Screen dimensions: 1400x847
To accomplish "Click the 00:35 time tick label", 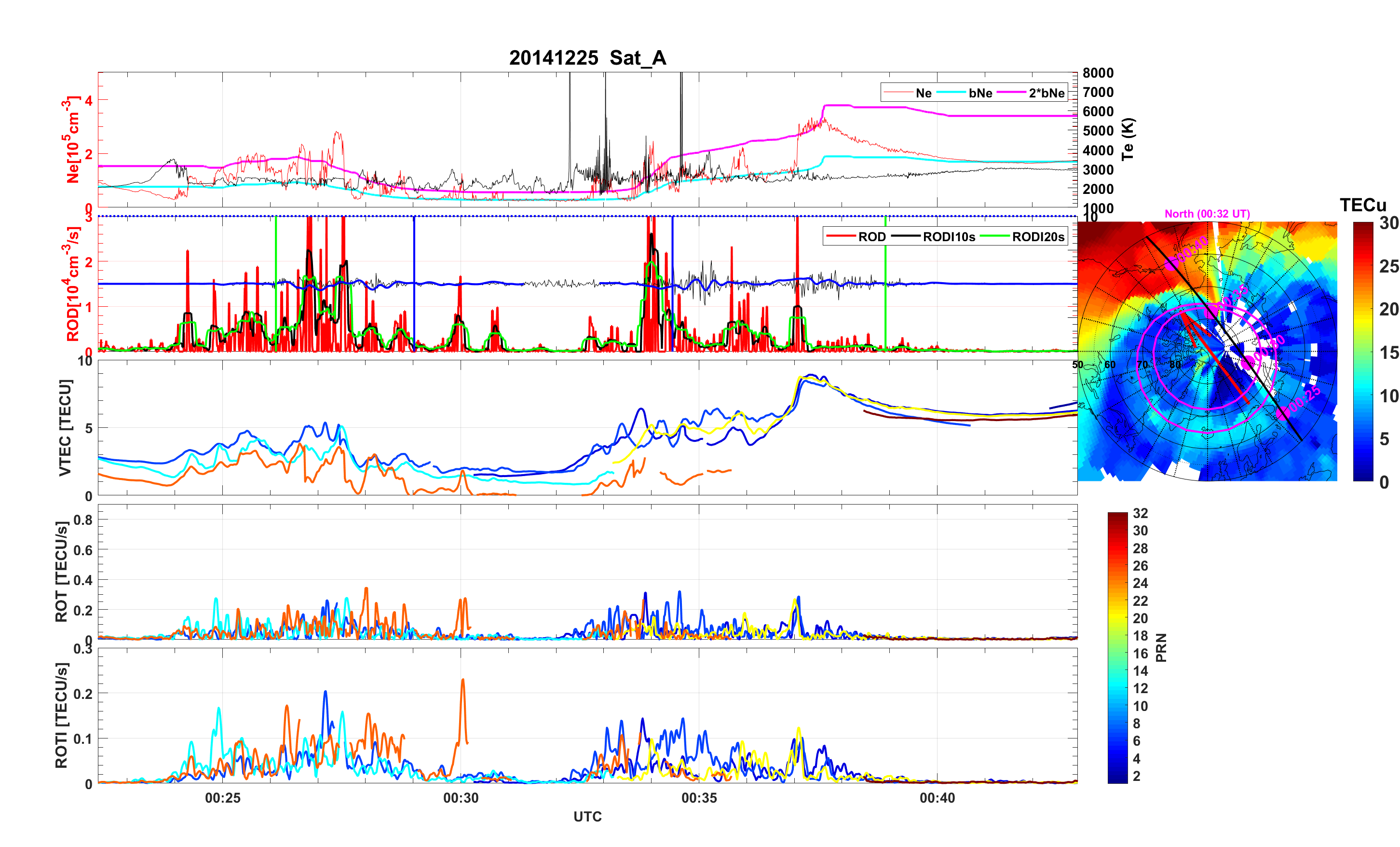I will (699, 797).
